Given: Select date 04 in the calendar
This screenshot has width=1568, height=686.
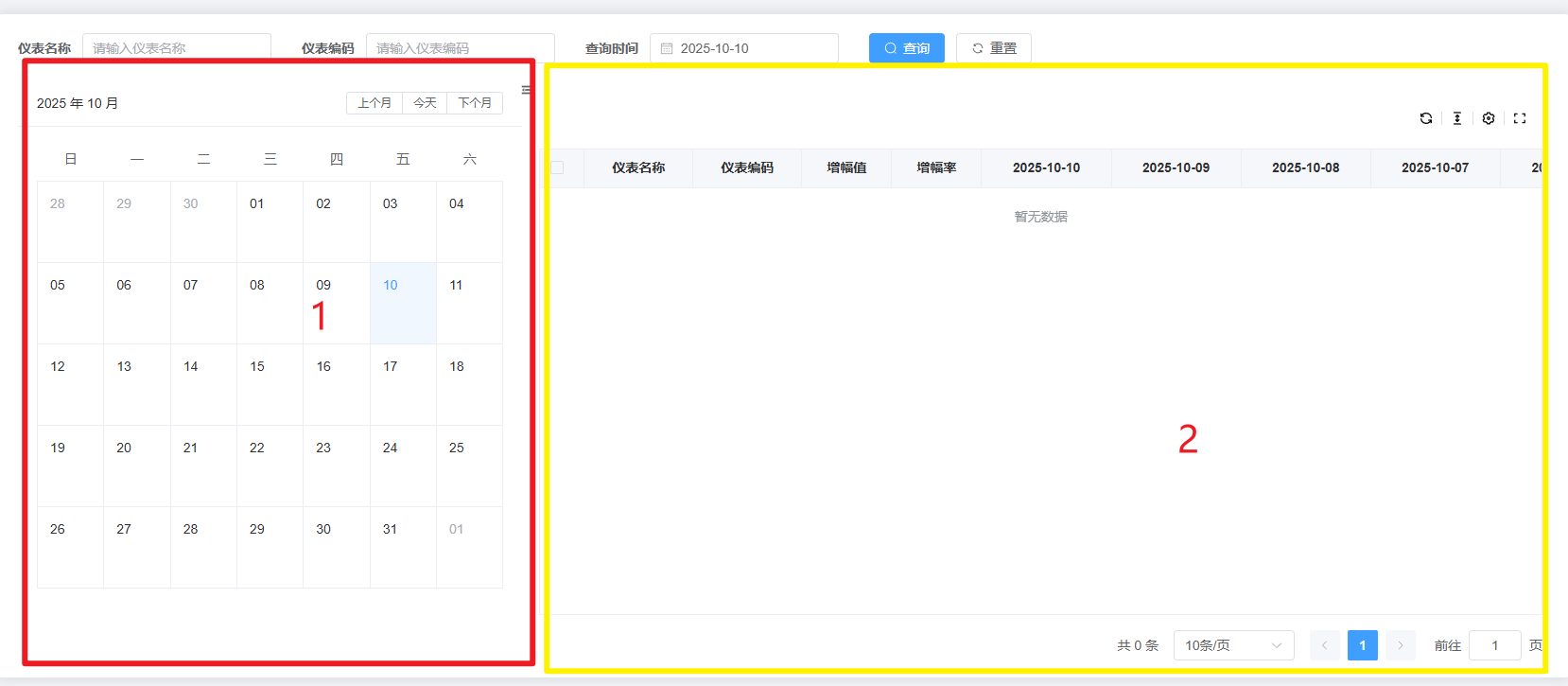Looking at the screenshot, I should [x=469, y=221].
